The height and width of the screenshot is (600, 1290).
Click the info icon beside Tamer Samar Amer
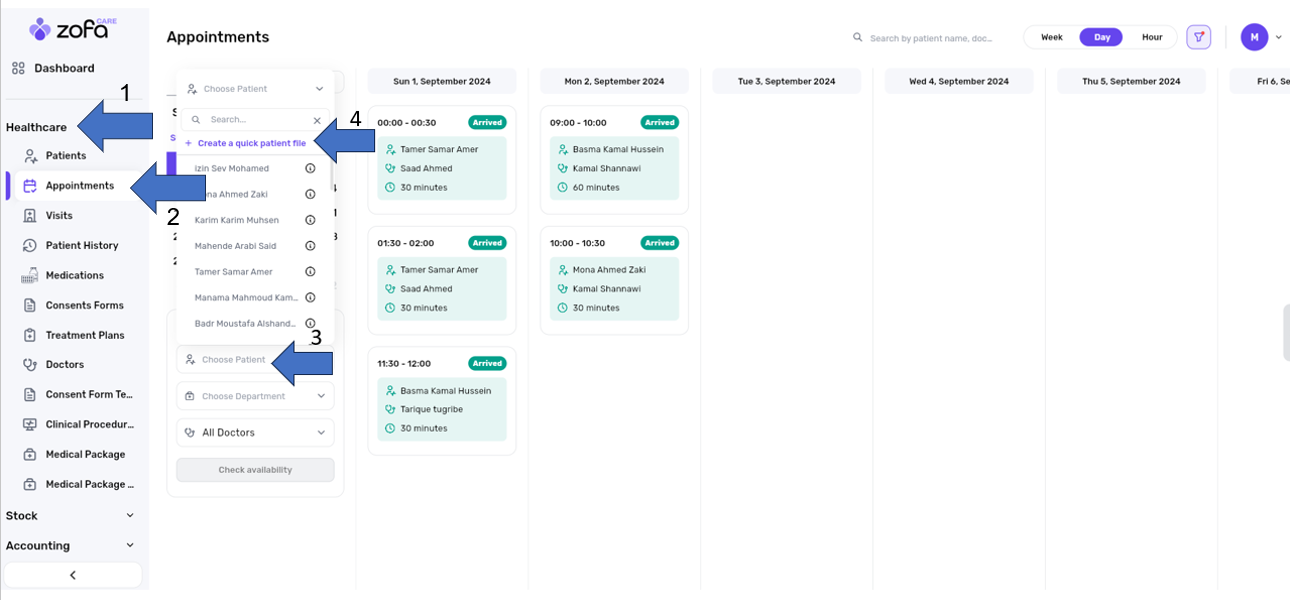tap(310, 272)
